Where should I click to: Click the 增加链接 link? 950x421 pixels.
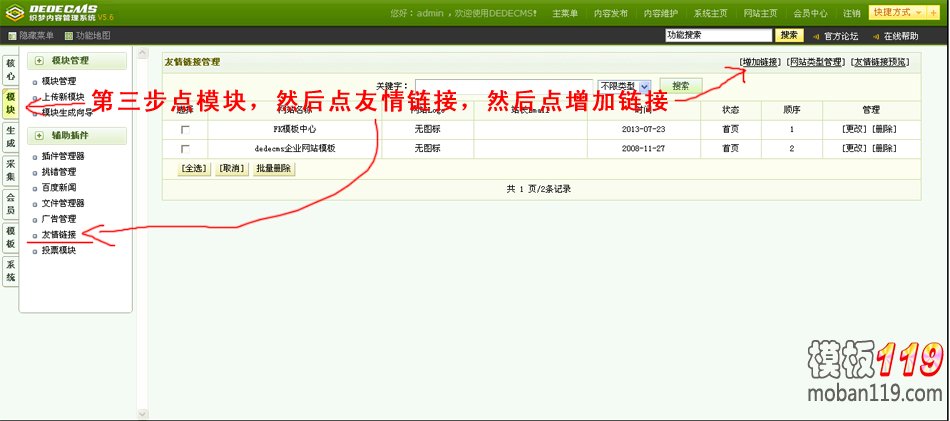click(x=760, y=62)
